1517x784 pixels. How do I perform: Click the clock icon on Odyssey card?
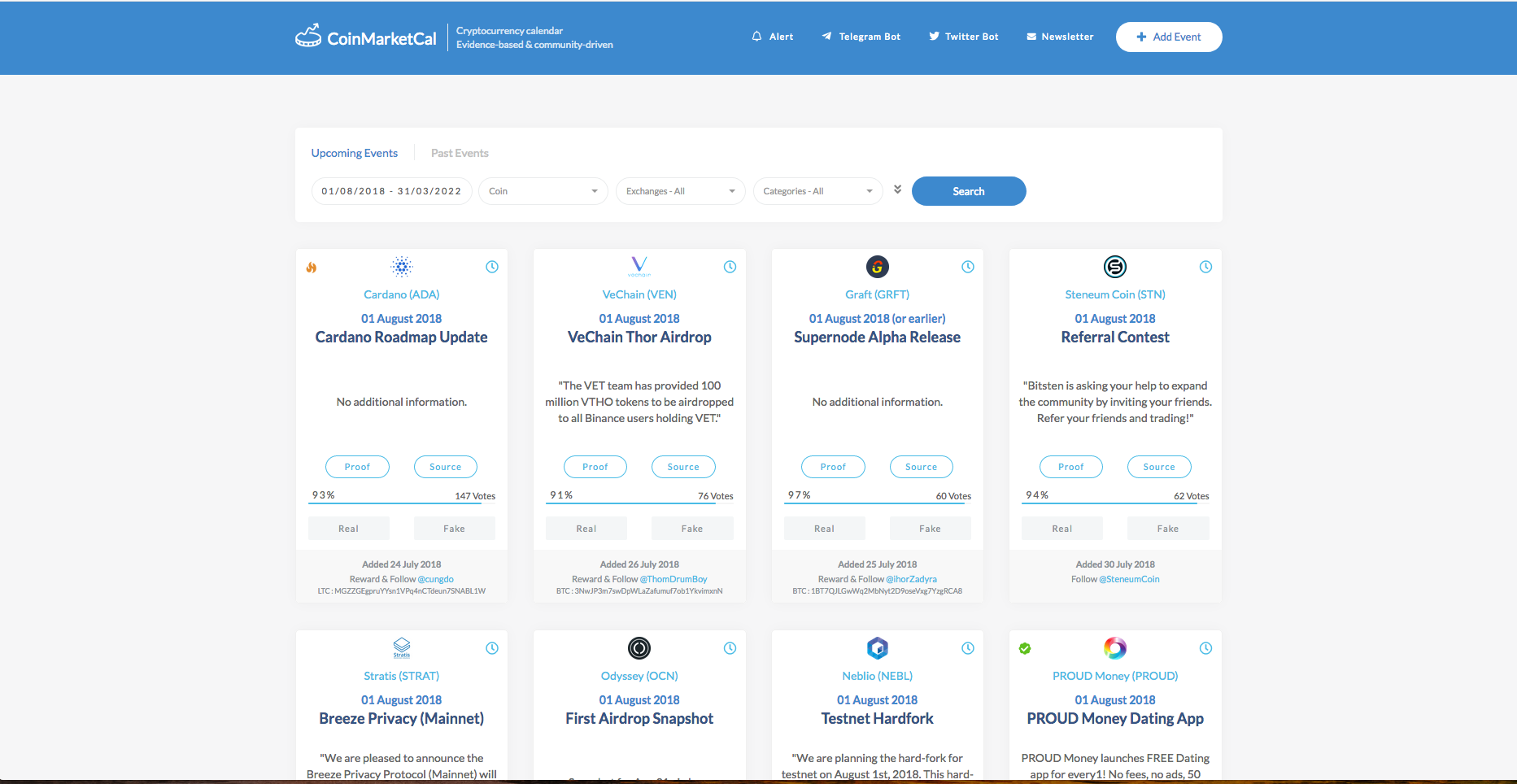[730, 648]
